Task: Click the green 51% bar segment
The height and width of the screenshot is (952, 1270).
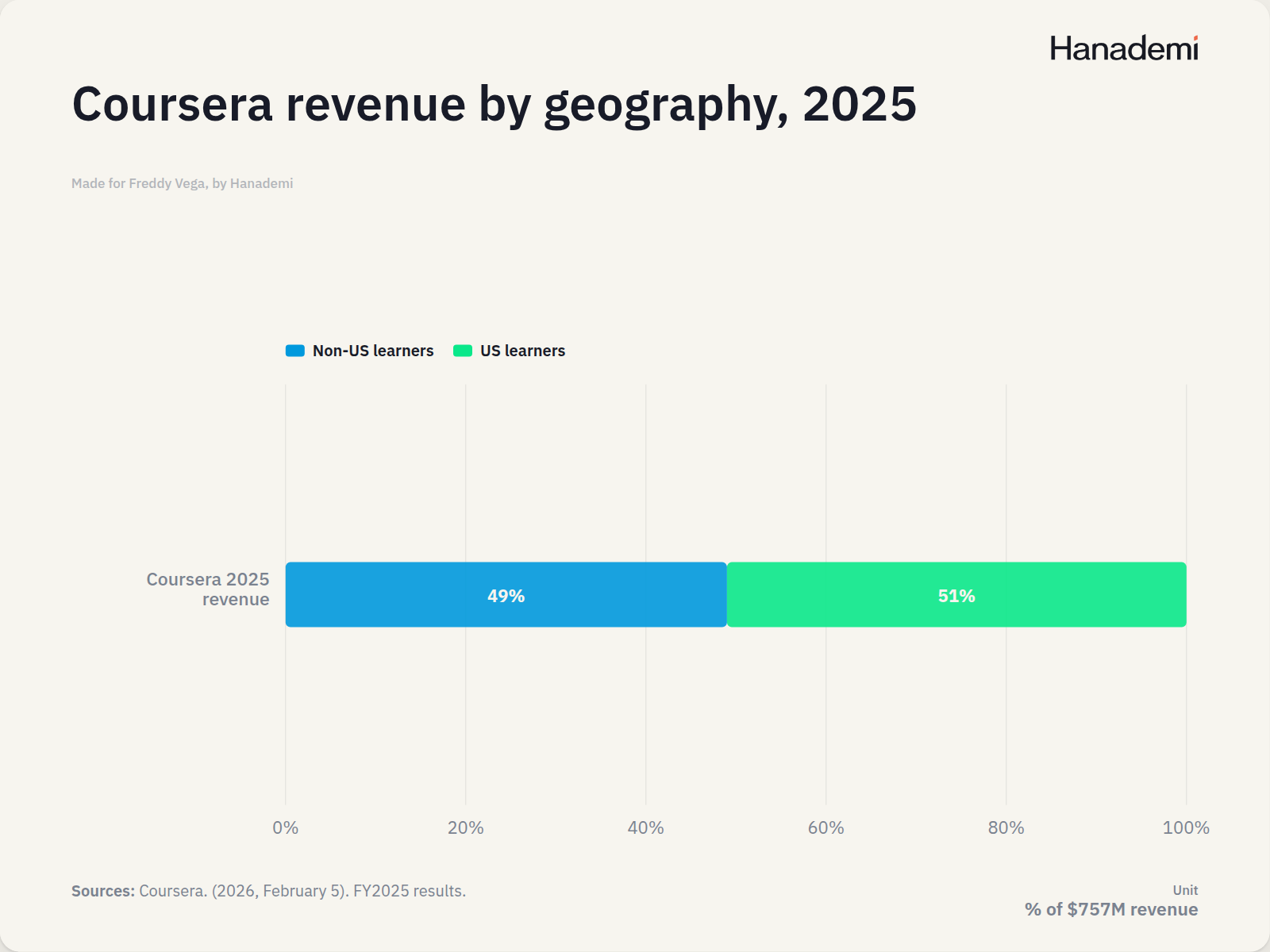Action: (x=956, y=595)
